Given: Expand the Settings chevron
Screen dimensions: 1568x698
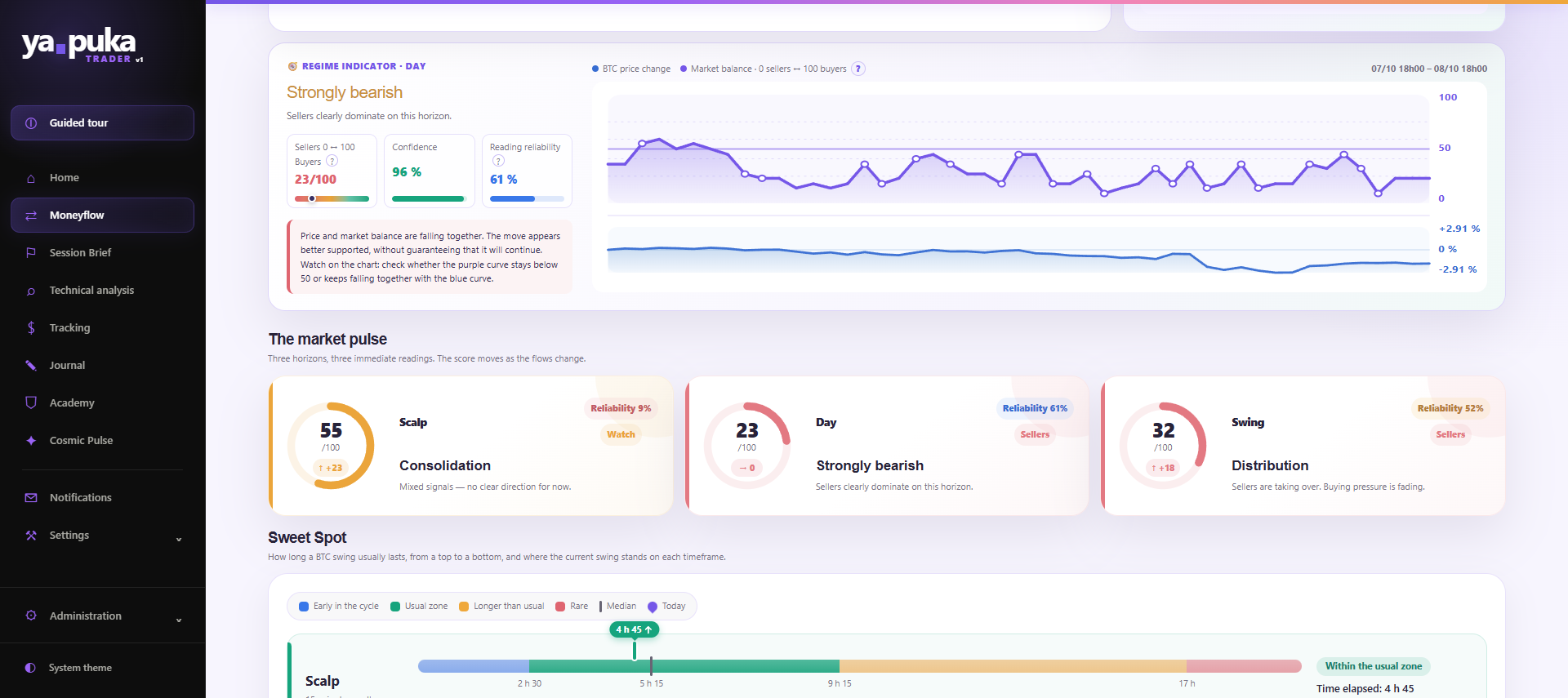Looking at the screenshot, I should click(179, 539).
